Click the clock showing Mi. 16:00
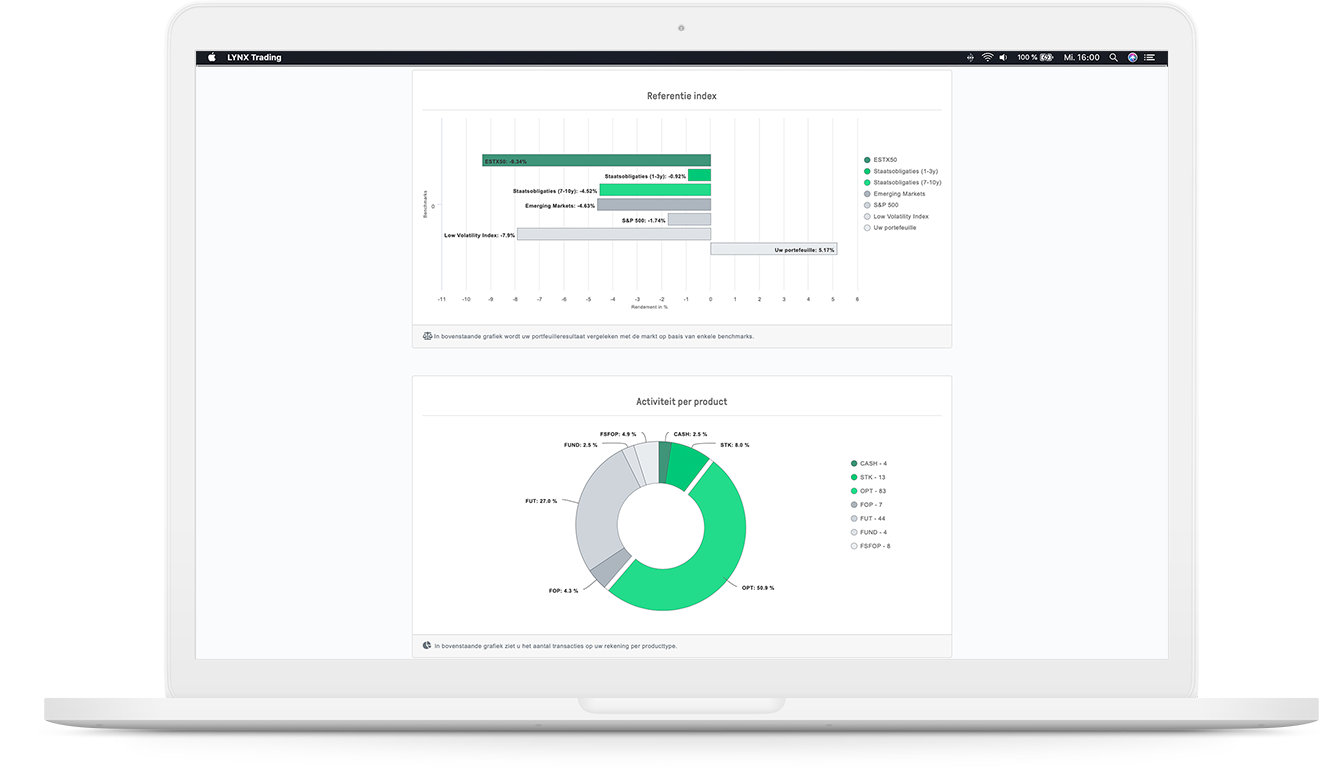Image resolution: width=1328 pixels, height=768 pixels. pyautogui.click(x=1082, y=58)
